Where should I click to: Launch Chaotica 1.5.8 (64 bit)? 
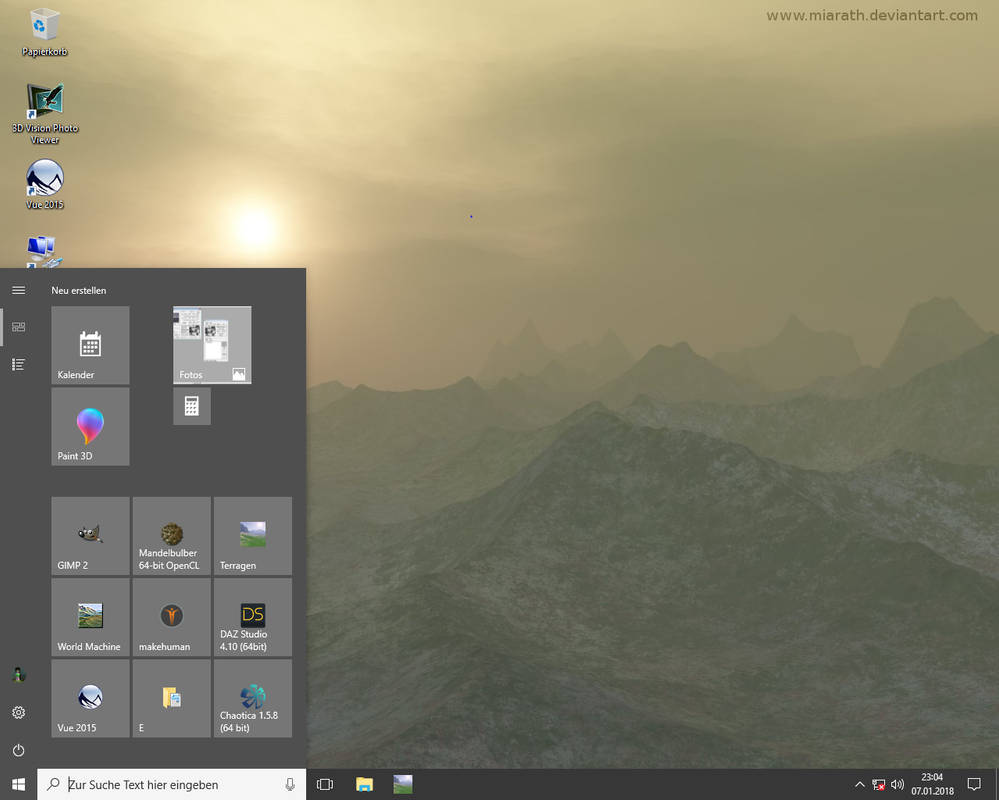click(x=252, y=697)
